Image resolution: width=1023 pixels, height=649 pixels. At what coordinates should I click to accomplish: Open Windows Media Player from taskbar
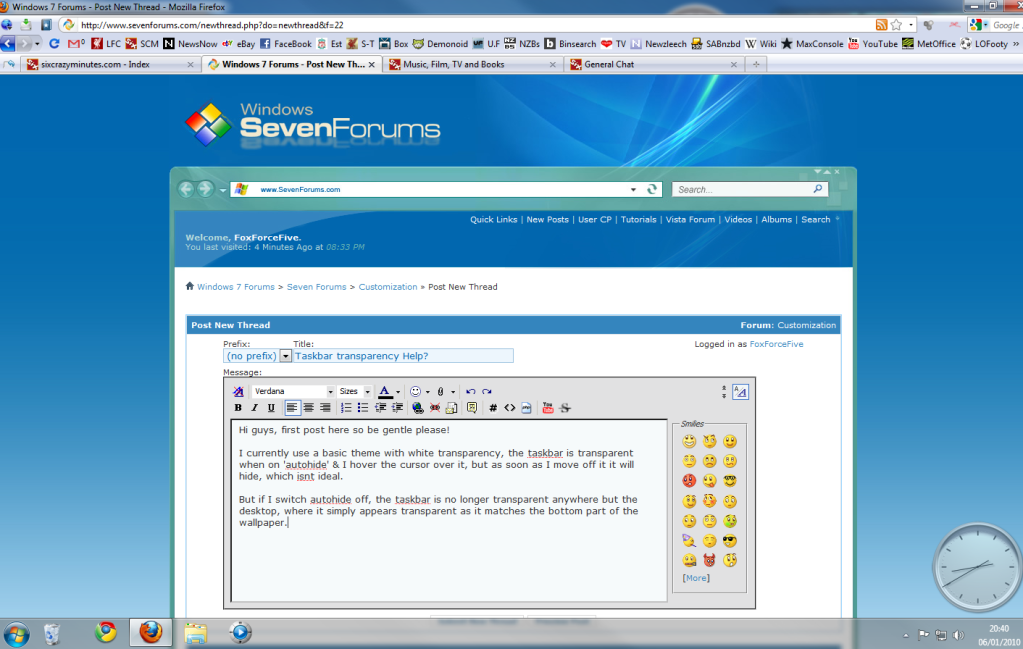point(240,633)
